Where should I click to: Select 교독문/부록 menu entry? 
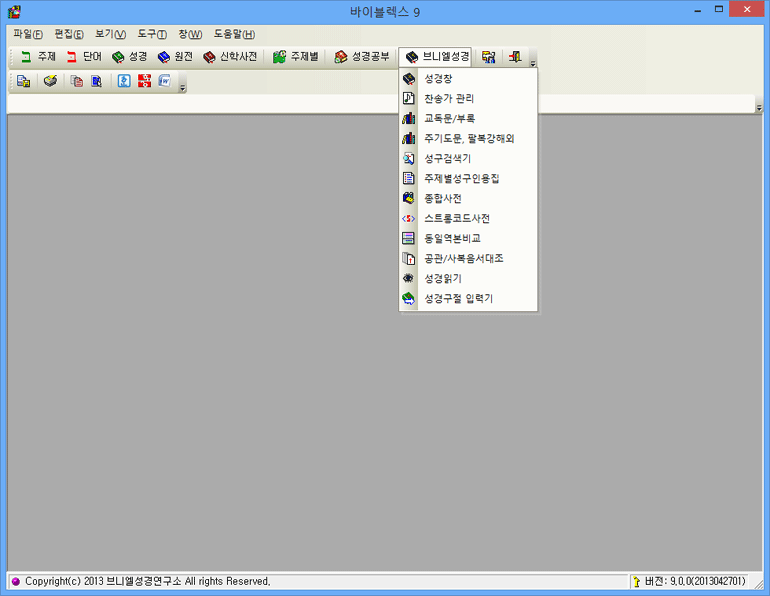pyautogui.click(x=468, y=118)
